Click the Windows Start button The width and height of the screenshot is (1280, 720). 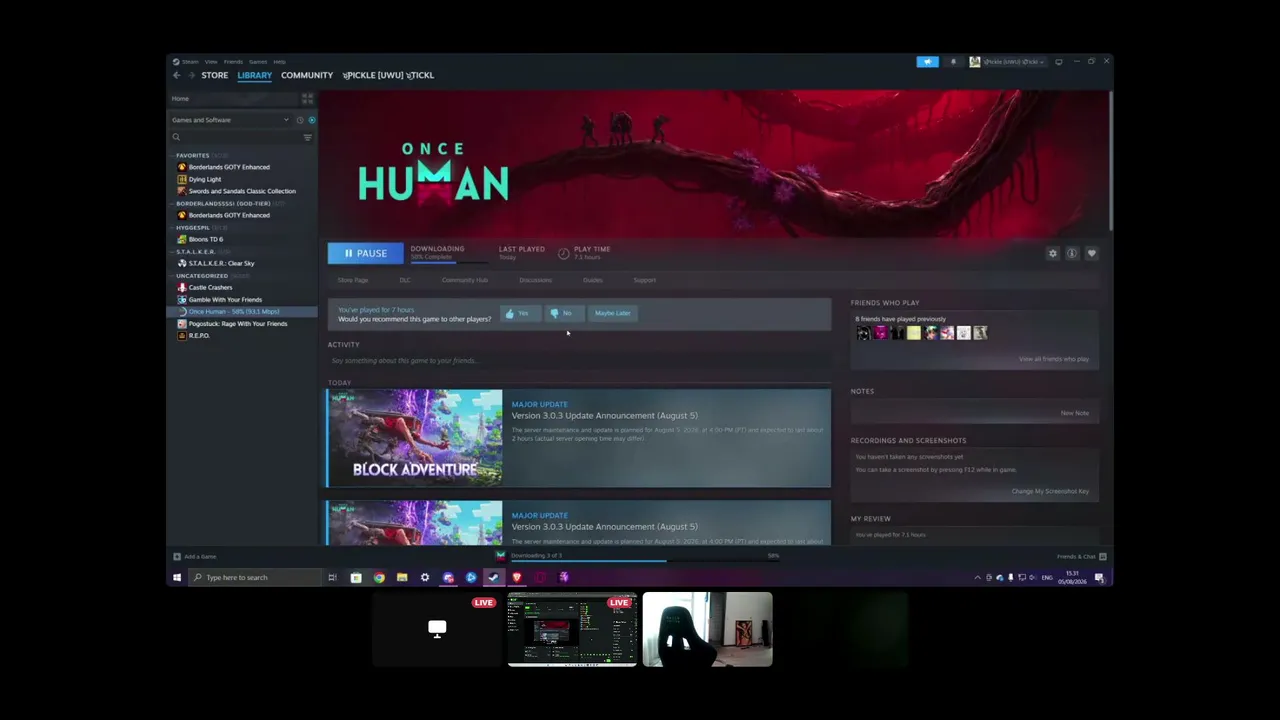click(177, 577)
